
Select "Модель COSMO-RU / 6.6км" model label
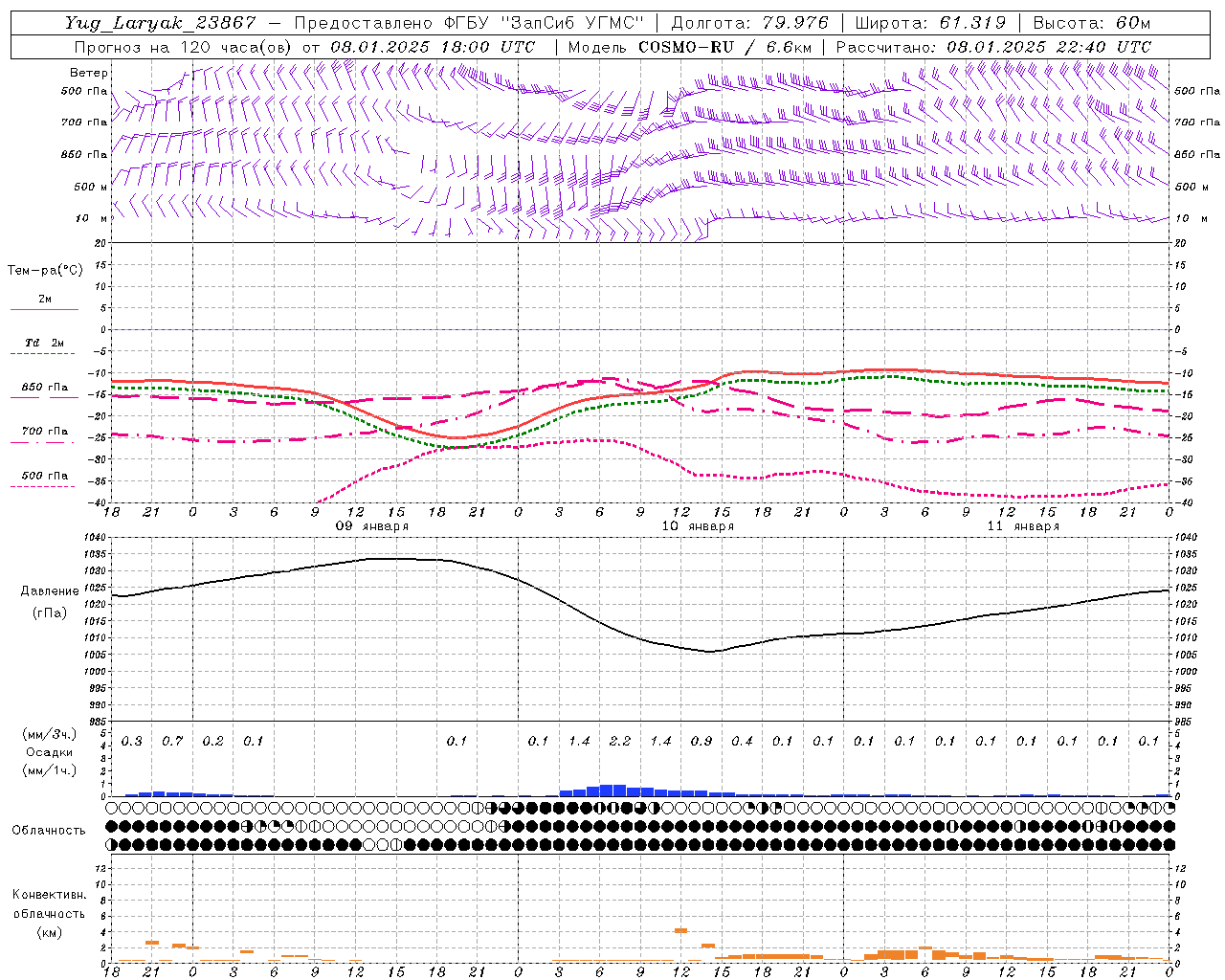(690, 47)
